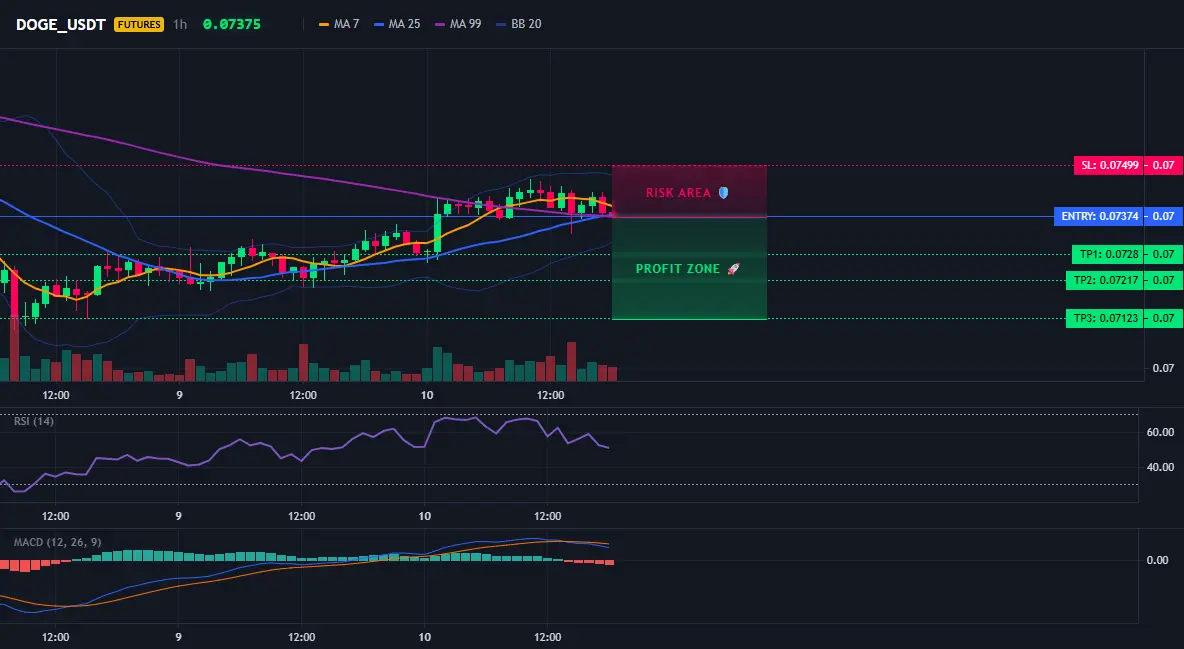Select the TP1: 0.0728 label
The height and width of the screenshot is (649, 1184).
1108,254
